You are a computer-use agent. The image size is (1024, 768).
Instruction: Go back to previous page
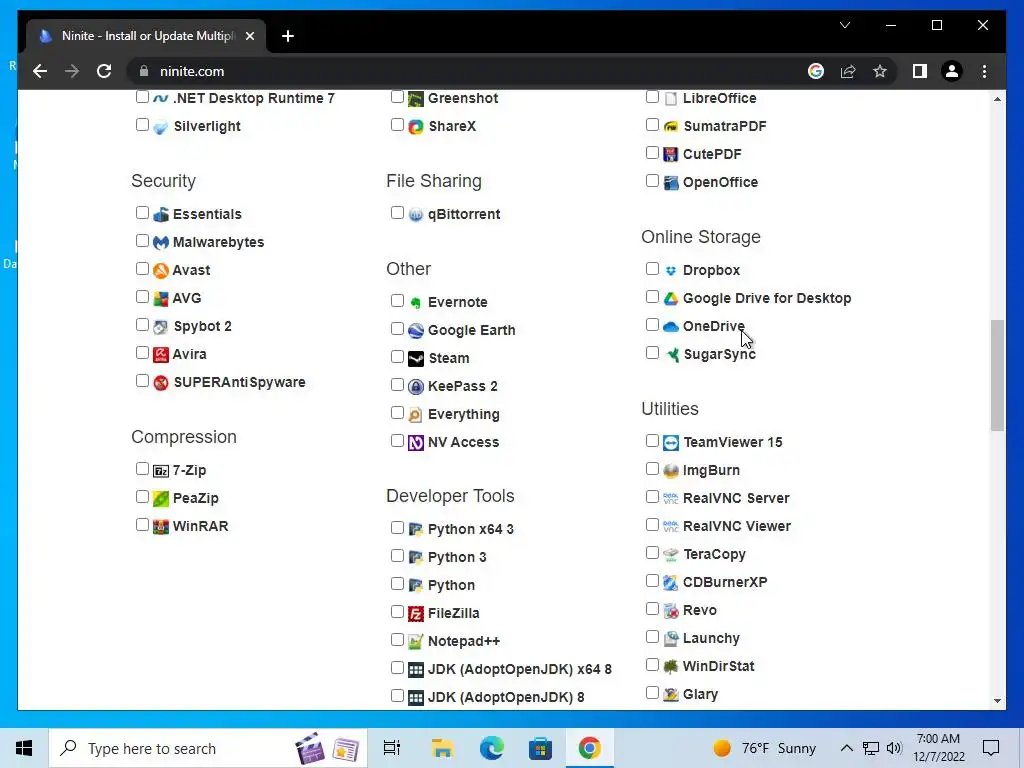[x=40, y=71]
